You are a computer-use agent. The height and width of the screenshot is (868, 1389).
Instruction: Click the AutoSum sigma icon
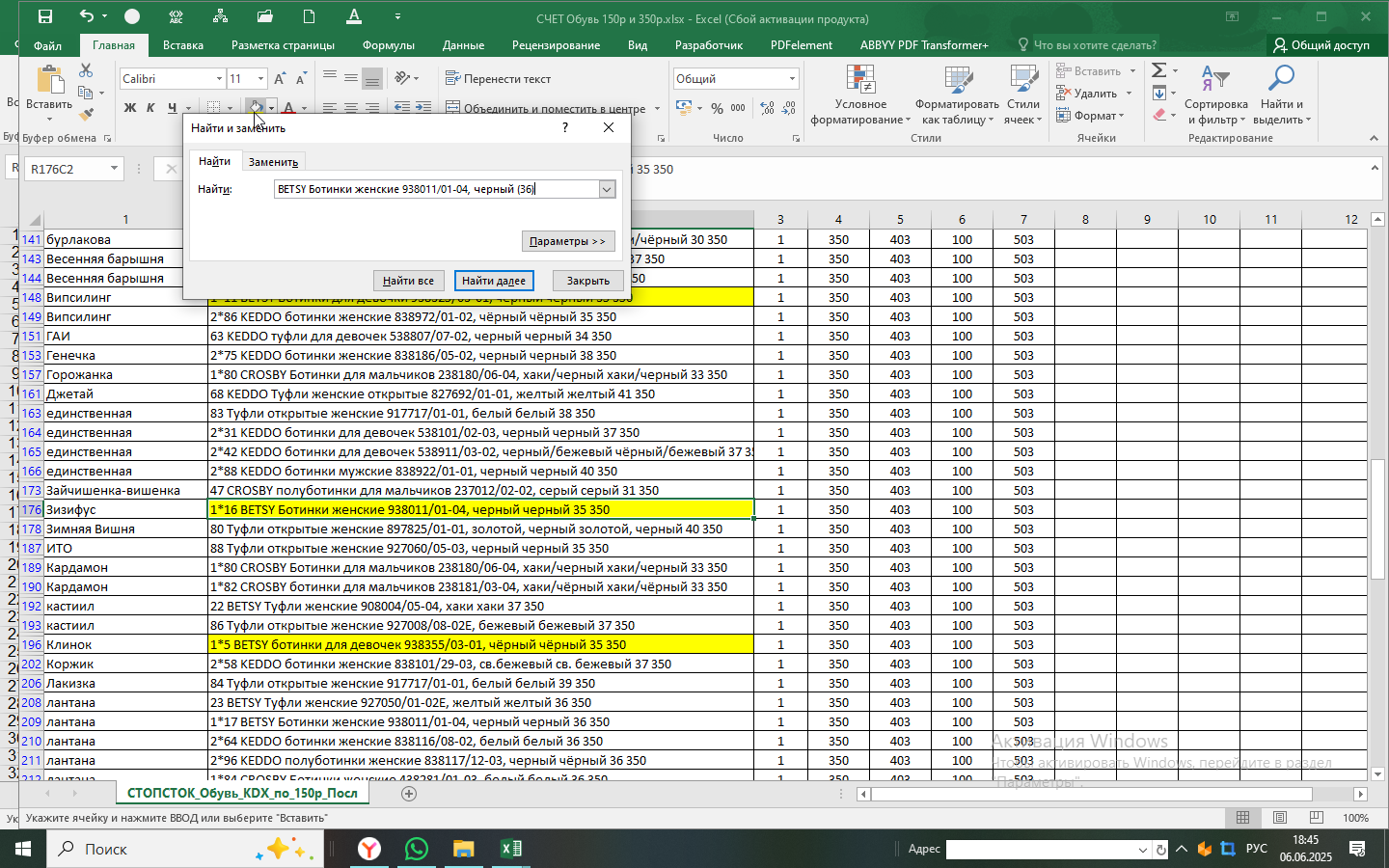(x=1159, y=70)
